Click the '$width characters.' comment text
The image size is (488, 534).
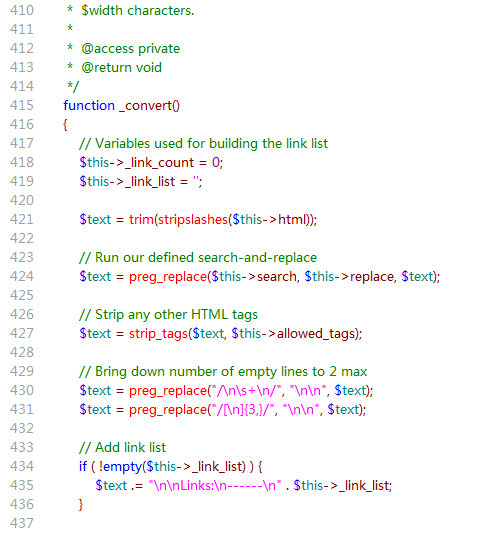(138, 11)
